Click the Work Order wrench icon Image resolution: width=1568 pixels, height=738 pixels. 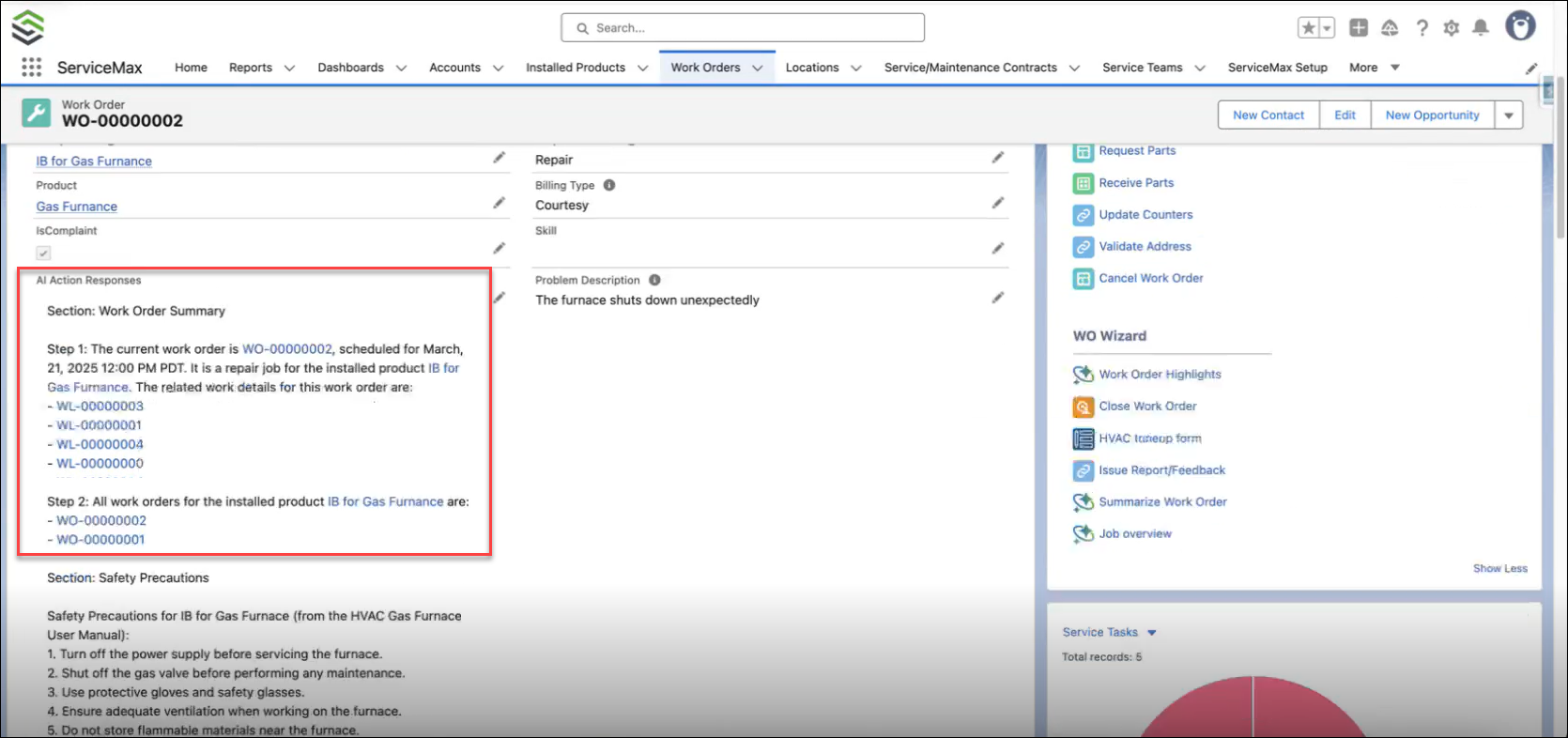(x=36, y=113)
